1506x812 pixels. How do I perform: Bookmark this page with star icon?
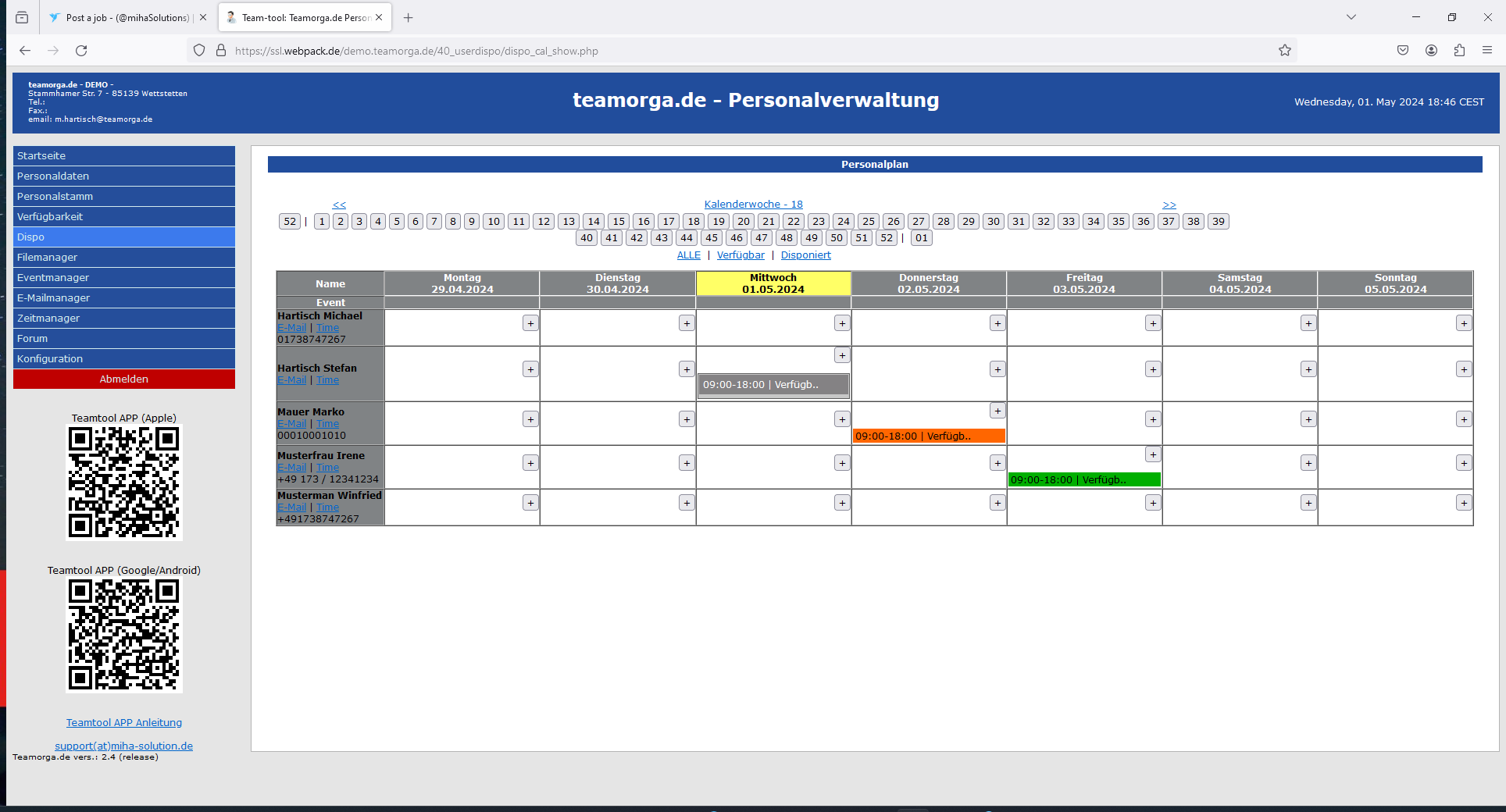click(x=1285, y=51)
